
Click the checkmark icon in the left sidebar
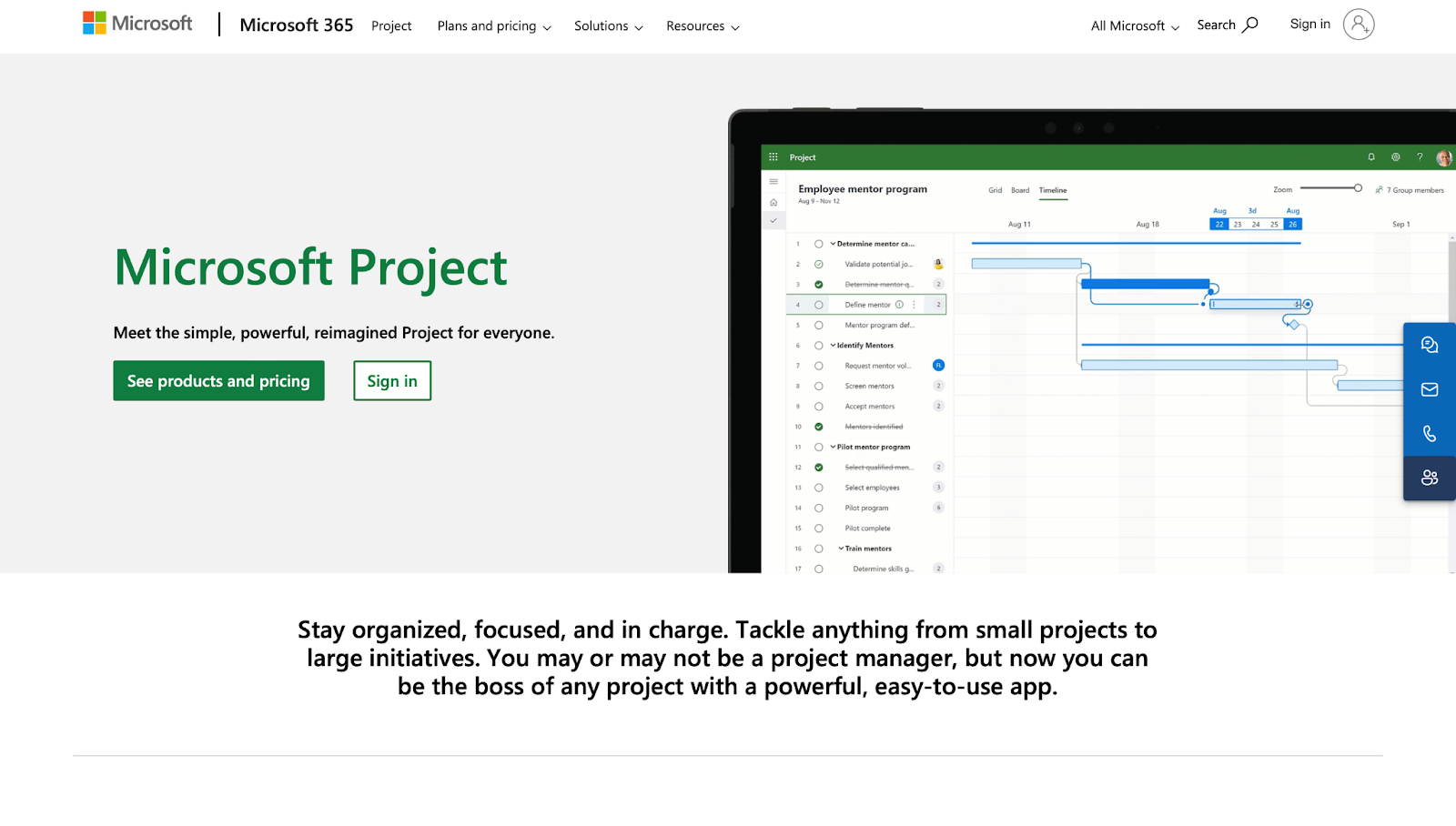[x=773, y=220]
